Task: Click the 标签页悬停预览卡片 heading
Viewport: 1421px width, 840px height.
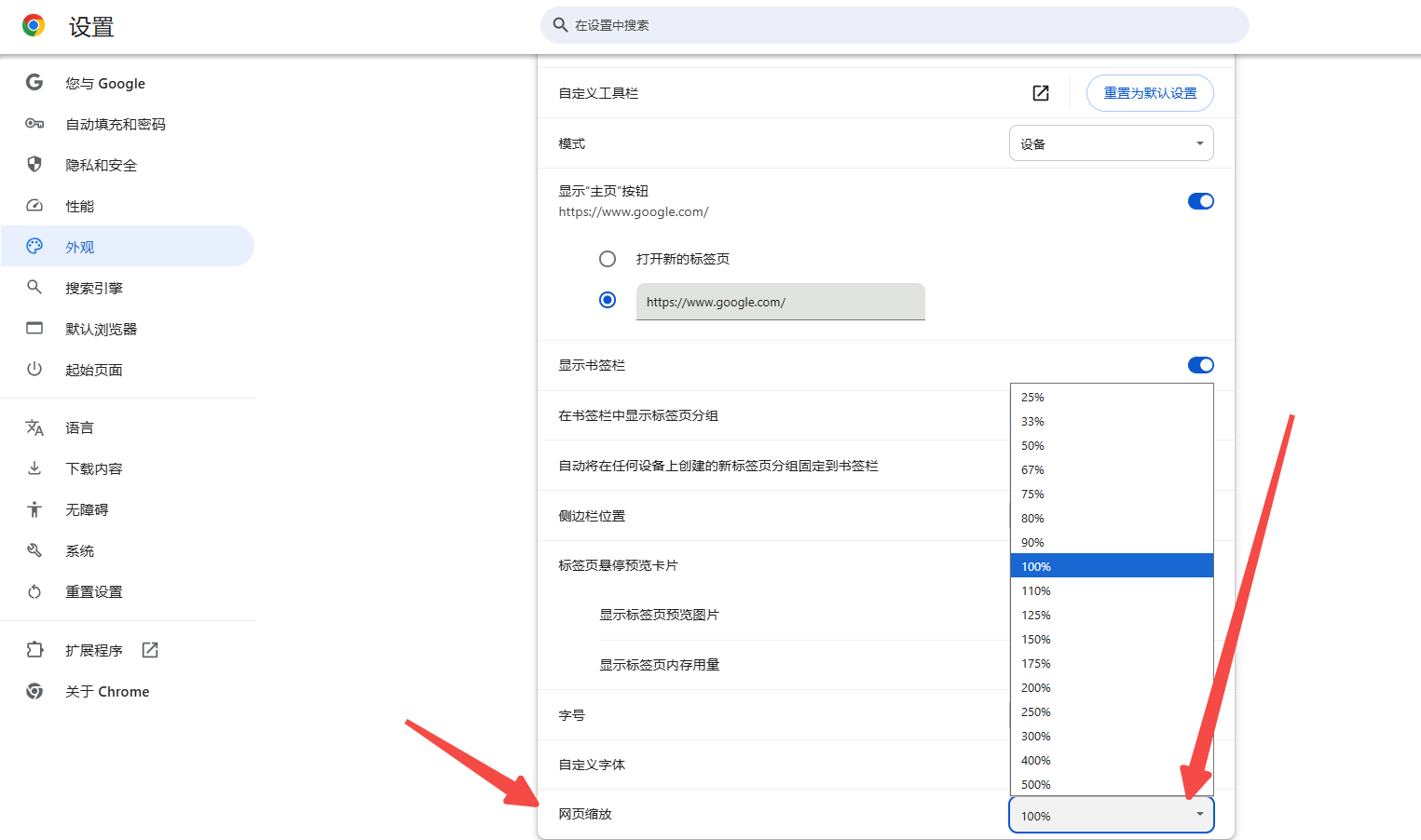Action: (618, 565)
